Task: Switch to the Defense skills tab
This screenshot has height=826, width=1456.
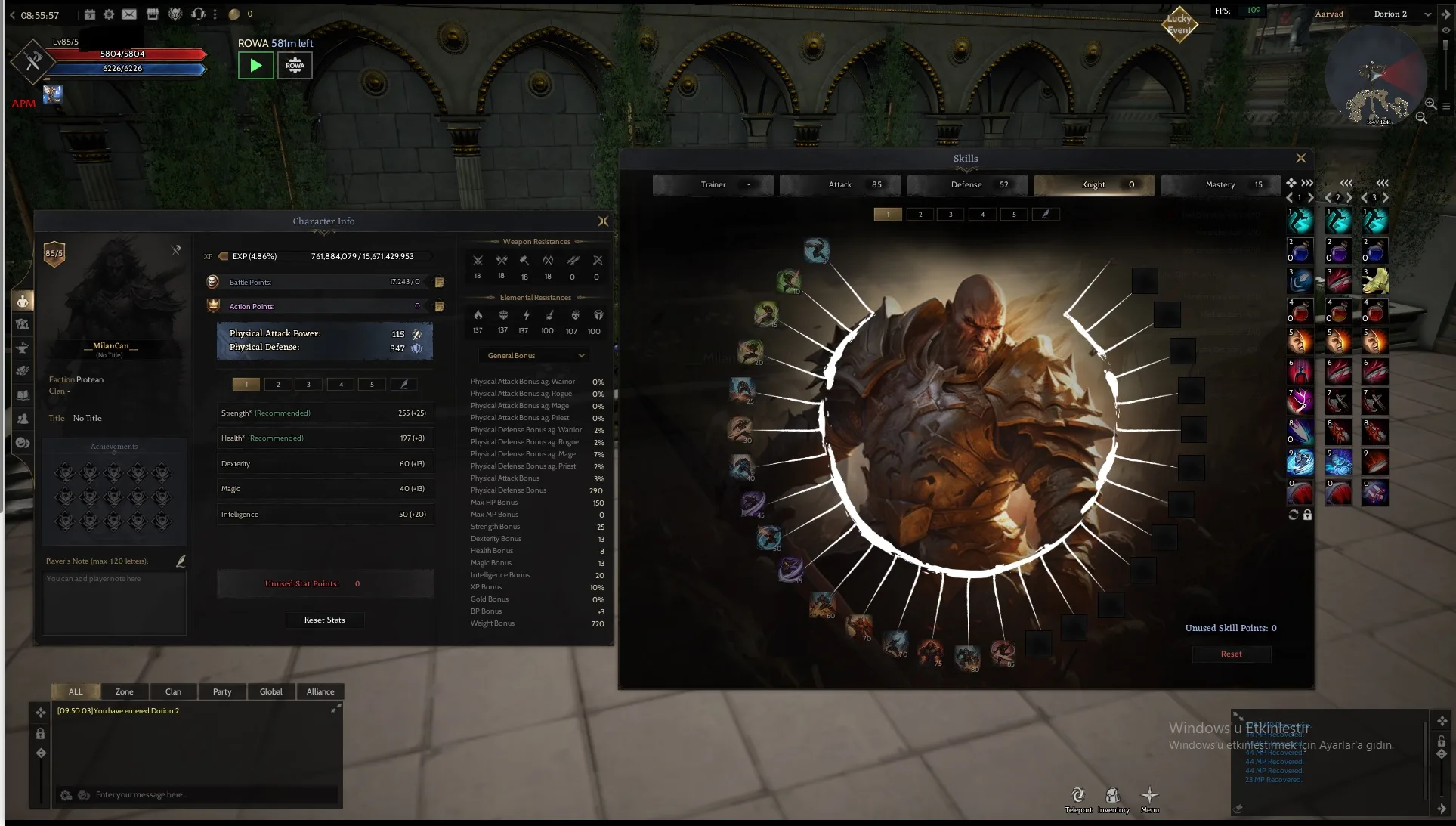Action: coord(966,185)
